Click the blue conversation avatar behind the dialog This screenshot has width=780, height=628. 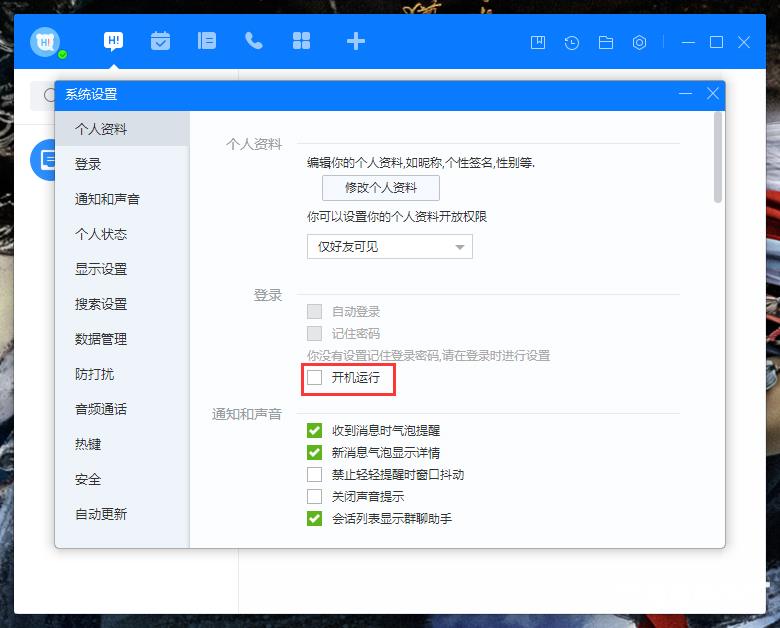coord(43,160)
